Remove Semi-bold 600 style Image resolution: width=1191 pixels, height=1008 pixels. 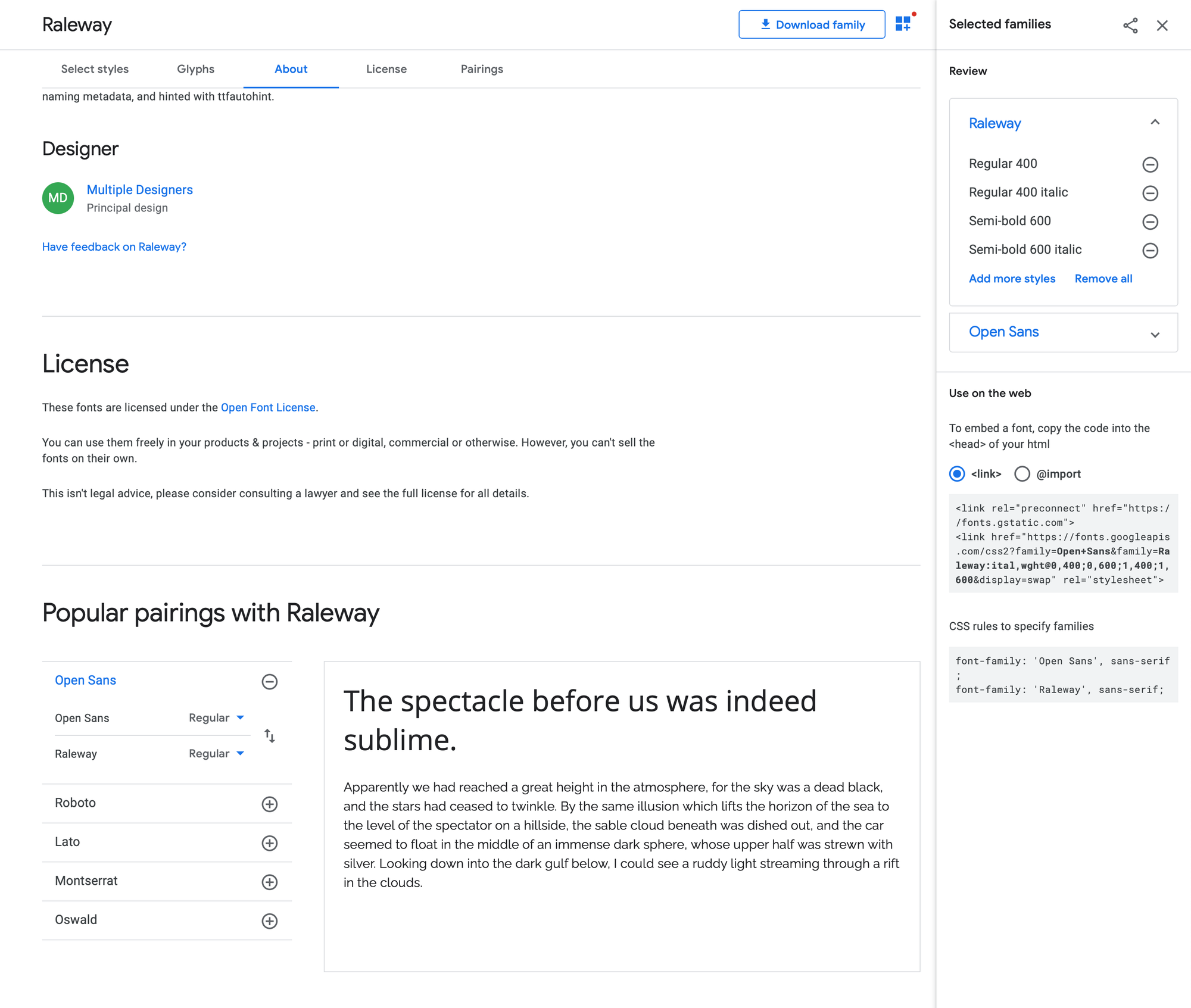pyautogui.click(x=1150, y=221)
